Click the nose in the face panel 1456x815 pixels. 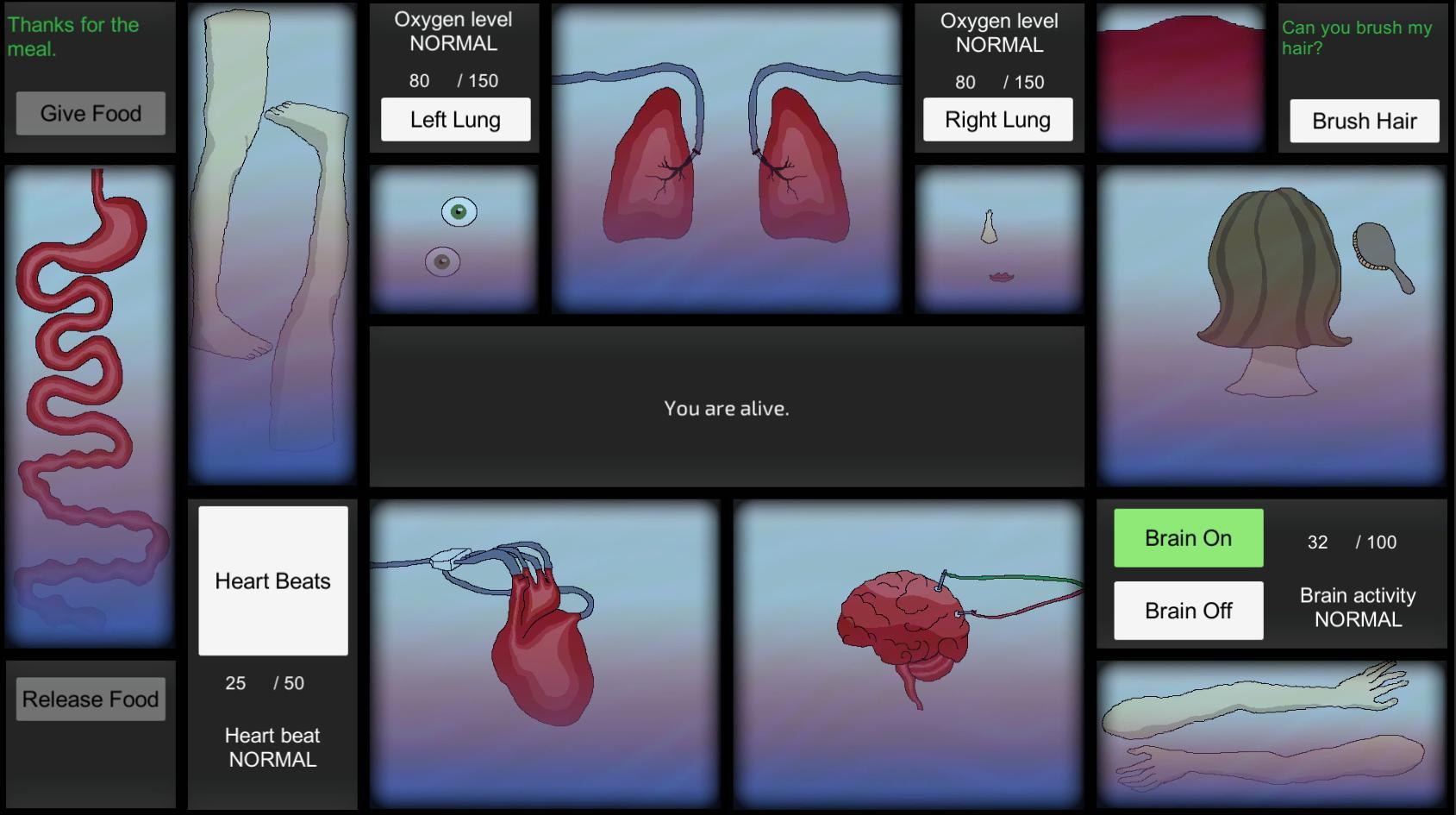point(989,227)
